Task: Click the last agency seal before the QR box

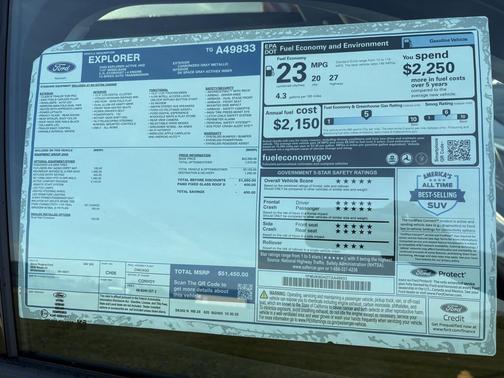Action: click(421, 158)
